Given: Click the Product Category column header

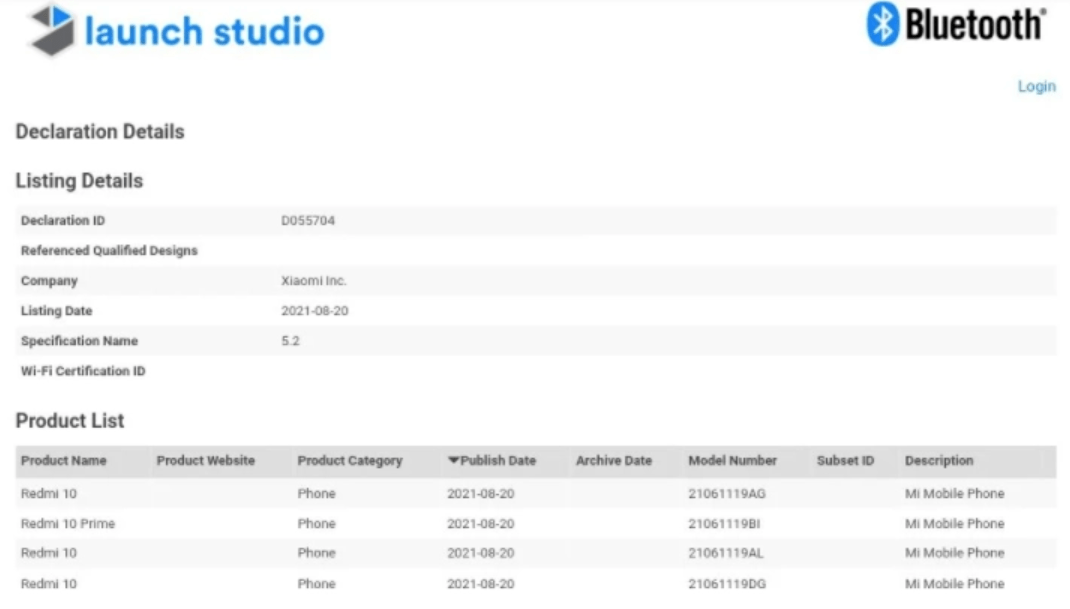Looking at the screenshot, I should coord(349,461).
